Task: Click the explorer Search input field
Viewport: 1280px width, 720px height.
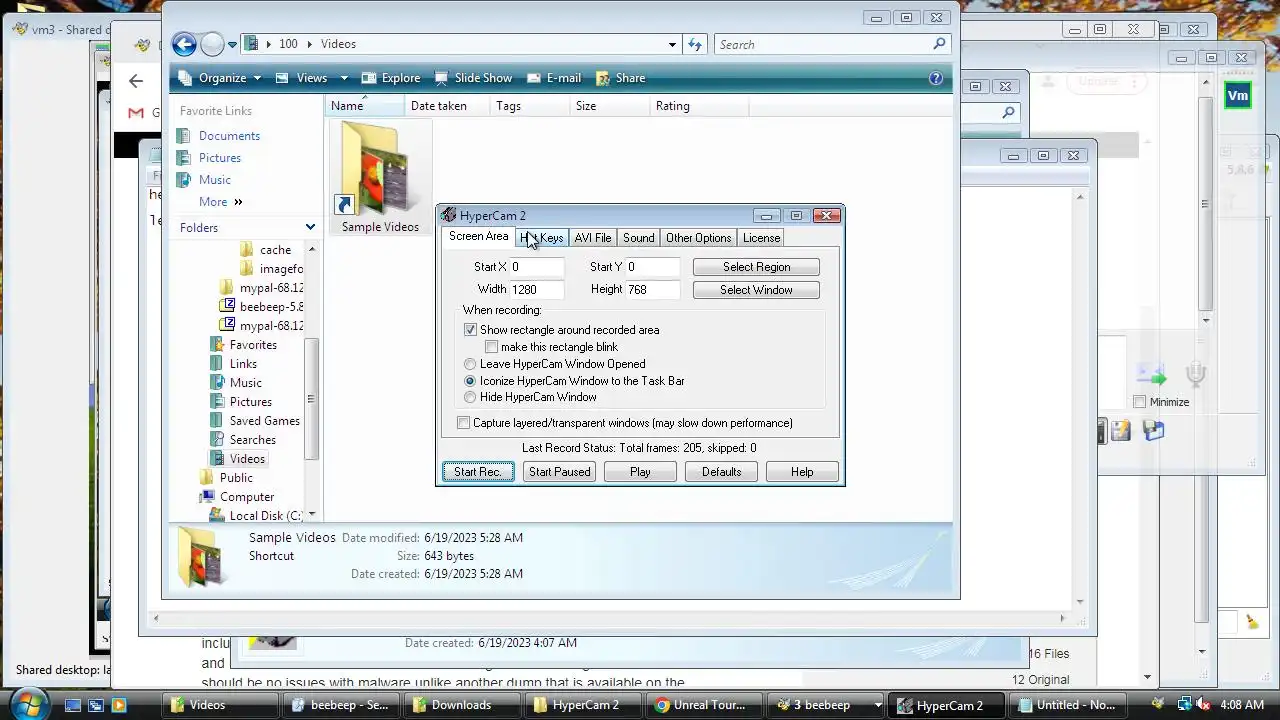Action: coord(822,44)
